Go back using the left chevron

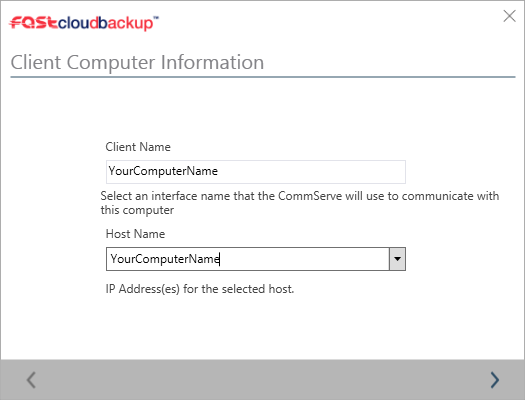pyautogui.click(x=31, y=380)
